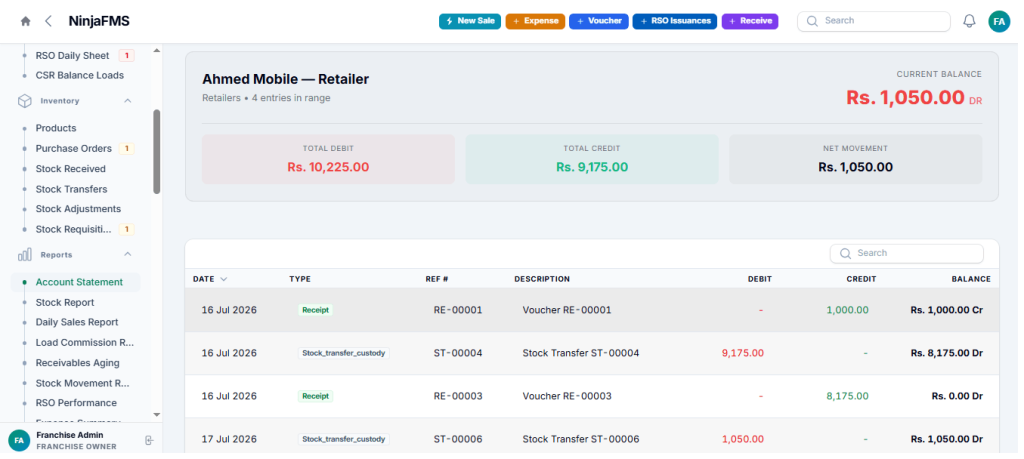Click the Receive button
Screen dimensions: 1024x459
click(750, 21)
